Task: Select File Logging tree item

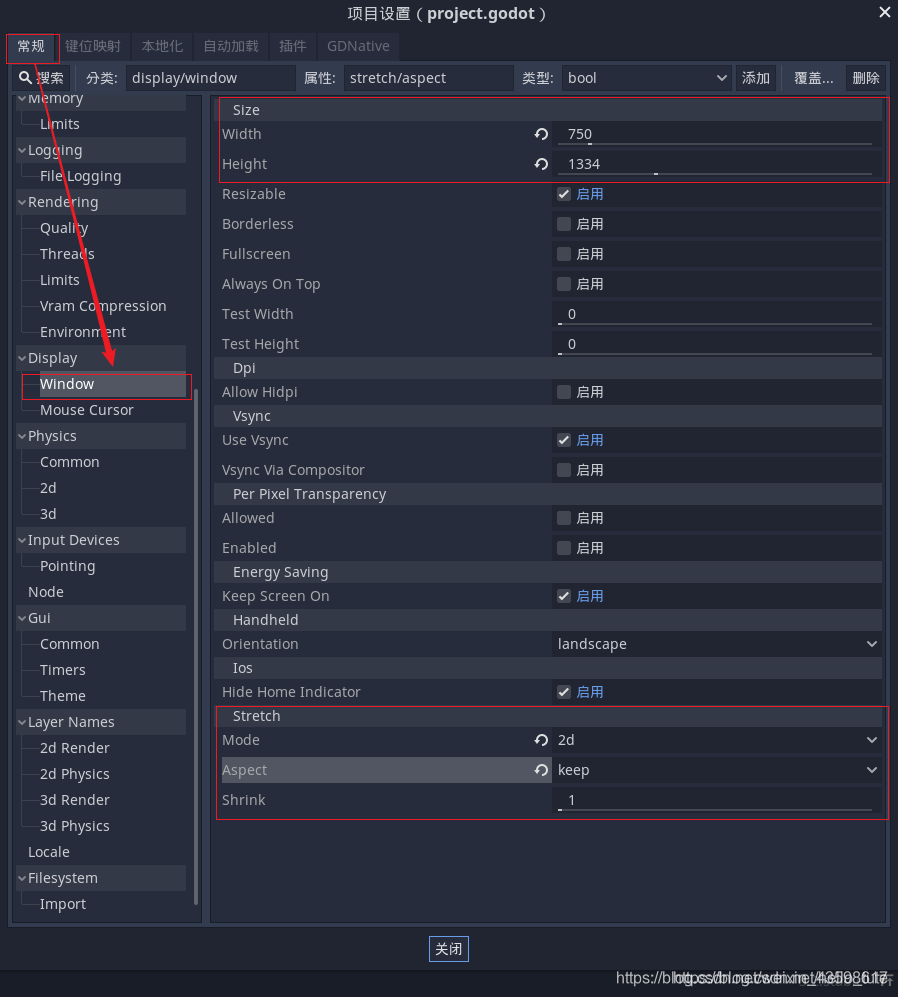Action: 80,176
